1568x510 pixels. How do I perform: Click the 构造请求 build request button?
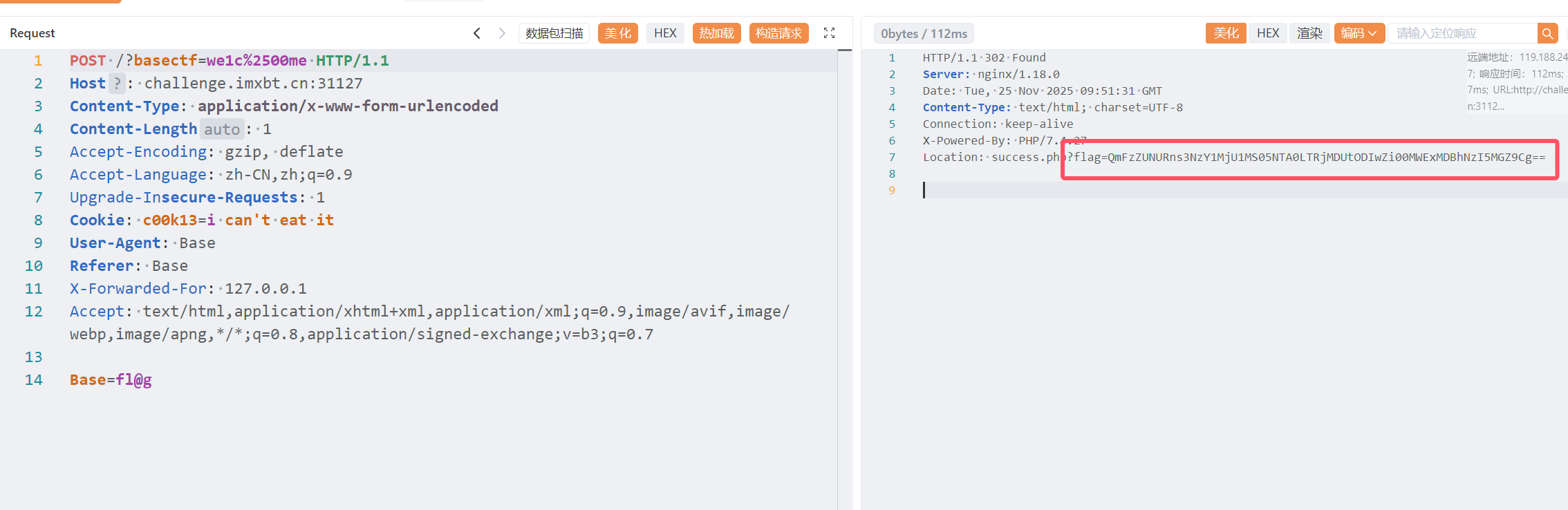(778, 33)
